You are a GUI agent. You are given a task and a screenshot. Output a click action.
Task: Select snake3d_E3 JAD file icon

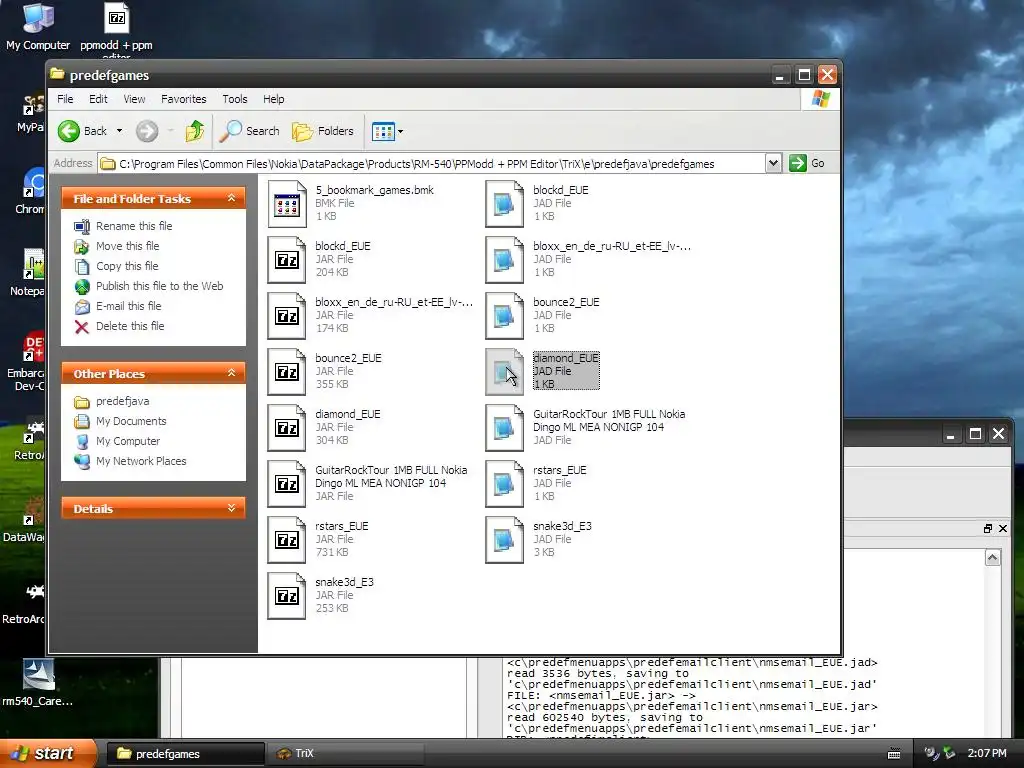(504, 541)
